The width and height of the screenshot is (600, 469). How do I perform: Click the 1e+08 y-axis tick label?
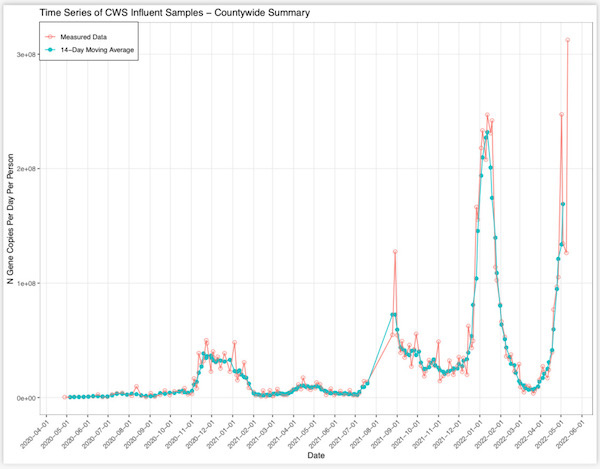pyautogui.click(x=37, y=283)
